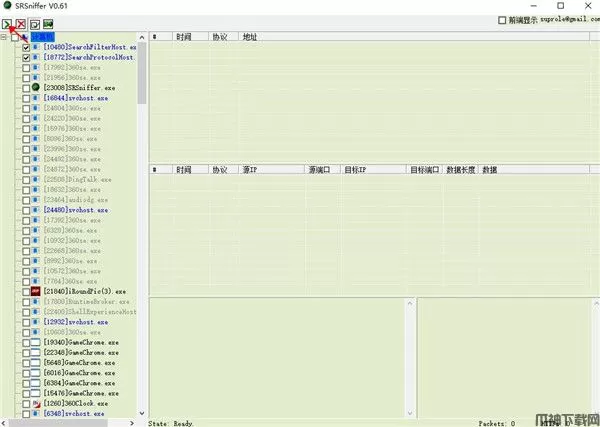Image resolution: width=600 pixels, height=427 pixels.
Task: Click the 源IP column header
Action: [x=248, y=171]
